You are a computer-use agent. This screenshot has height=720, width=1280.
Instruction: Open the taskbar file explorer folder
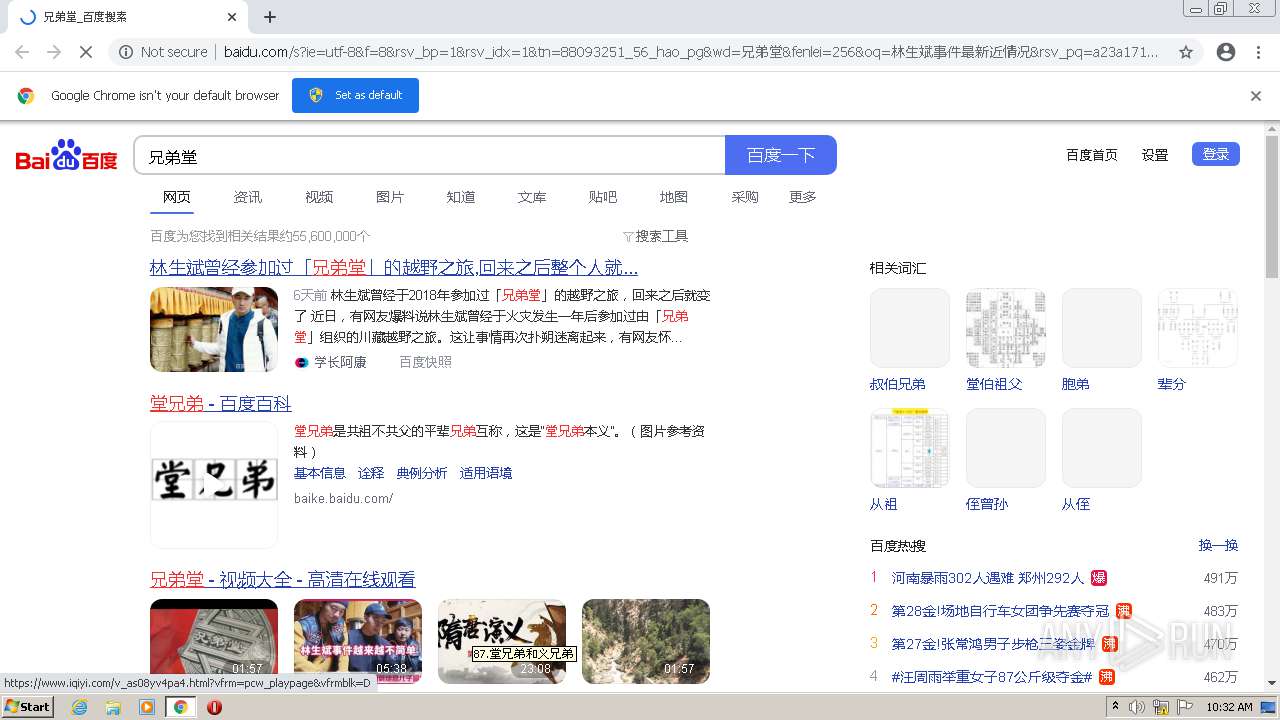point(113,707)
